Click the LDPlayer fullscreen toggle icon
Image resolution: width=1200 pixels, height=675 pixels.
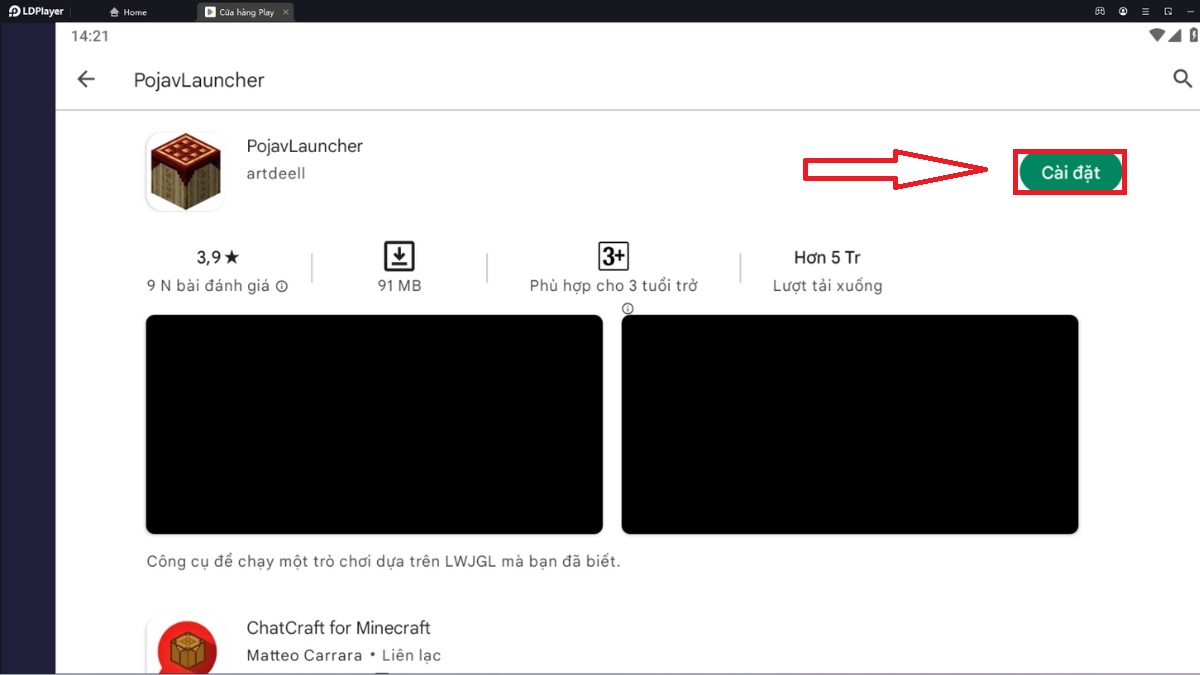click(x=1166, y=11)
